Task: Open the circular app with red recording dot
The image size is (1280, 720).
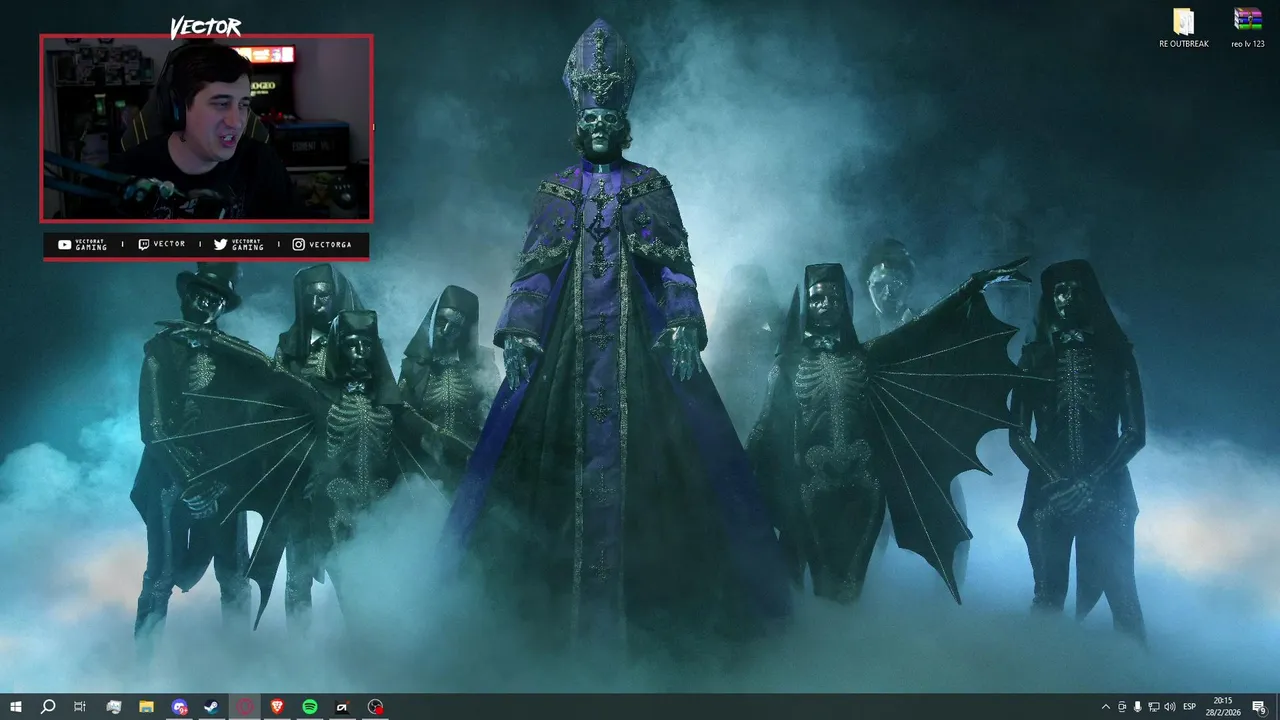Action: click(375, 707)
